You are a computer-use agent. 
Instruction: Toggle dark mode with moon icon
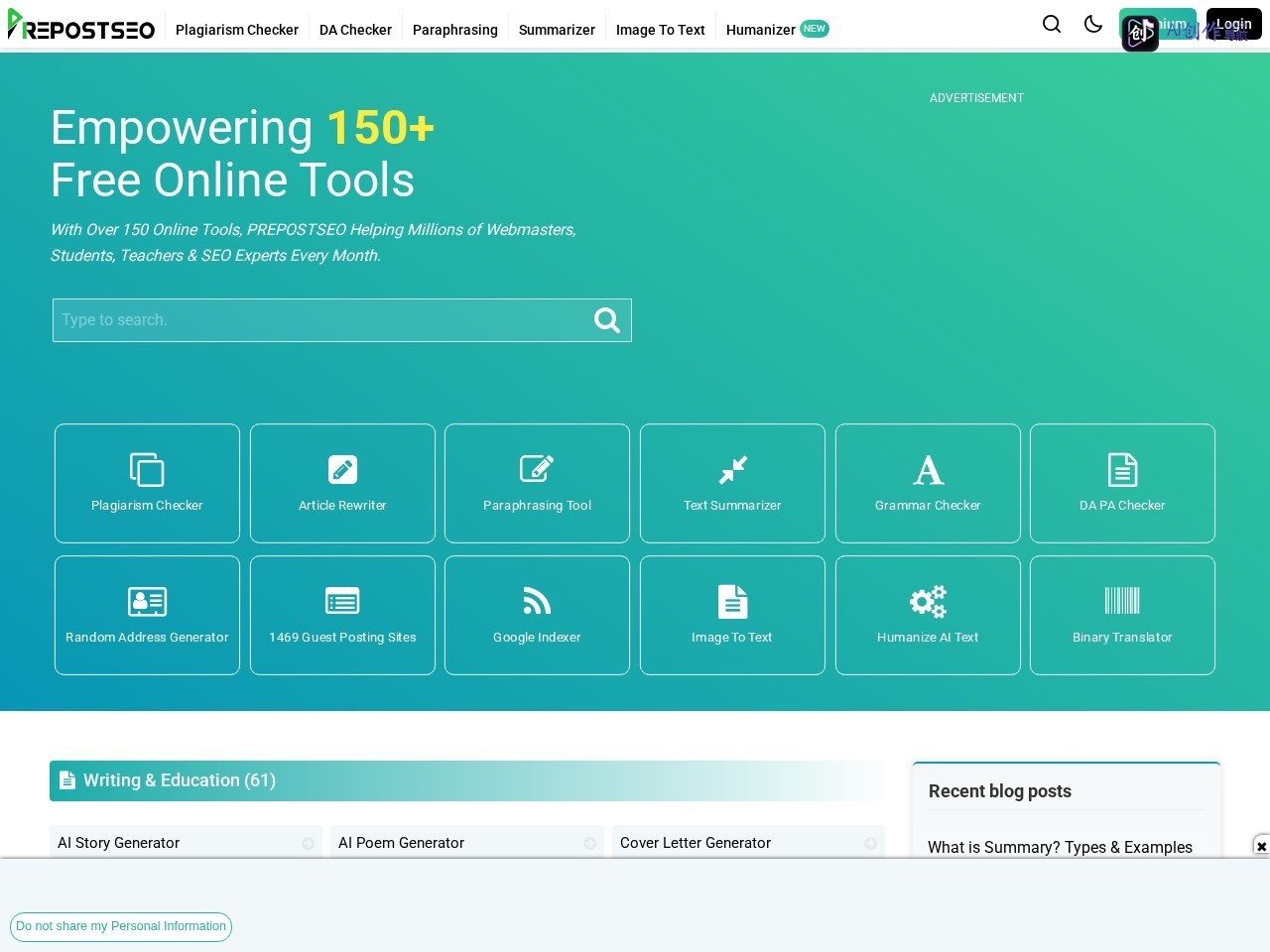(x=1093, y=24)
